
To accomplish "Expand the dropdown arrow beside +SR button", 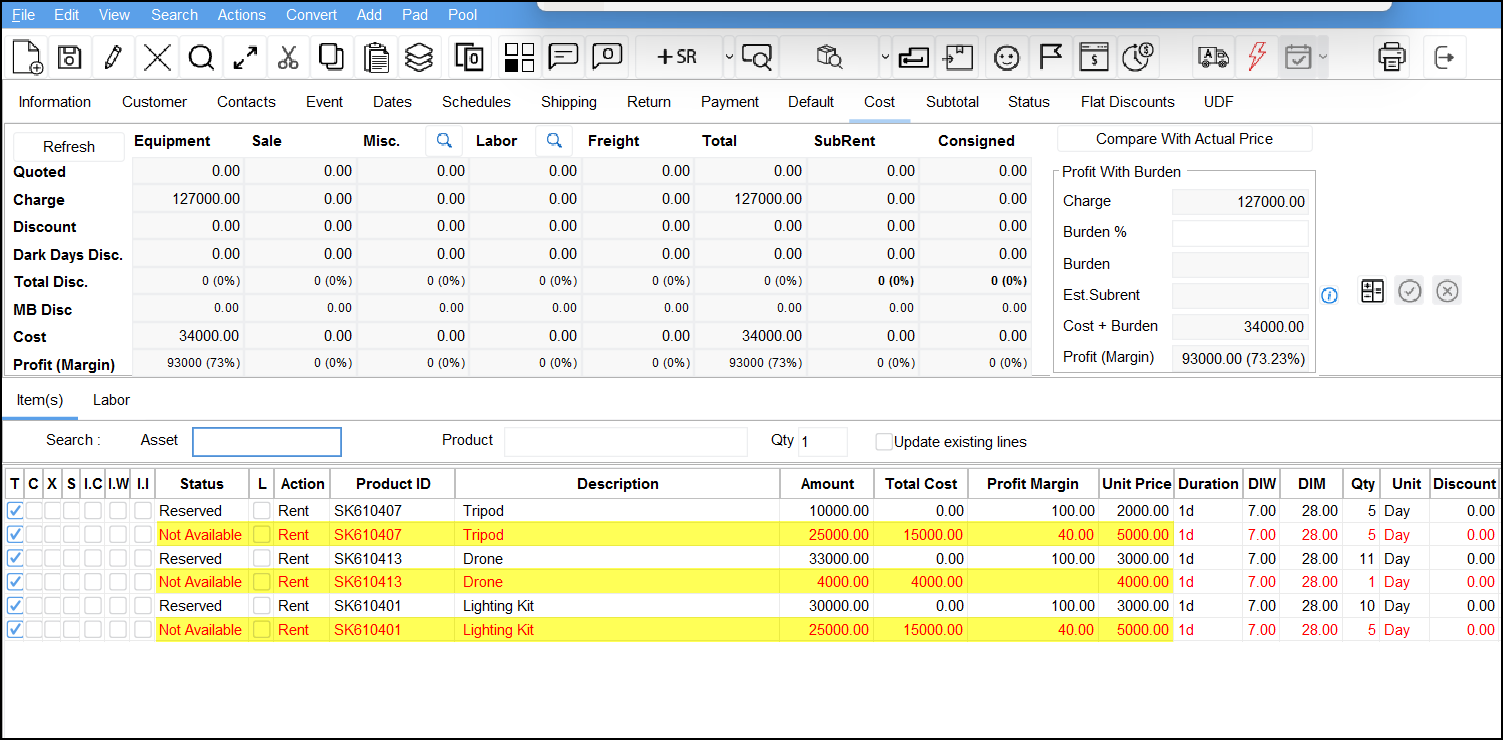I will point(729,57).
